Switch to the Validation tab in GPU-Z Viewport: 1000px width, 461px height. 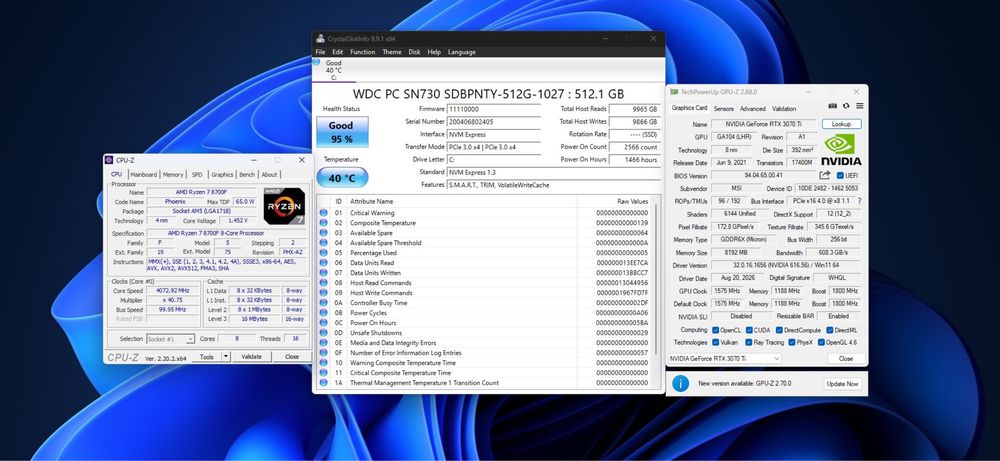pos(784,109)
